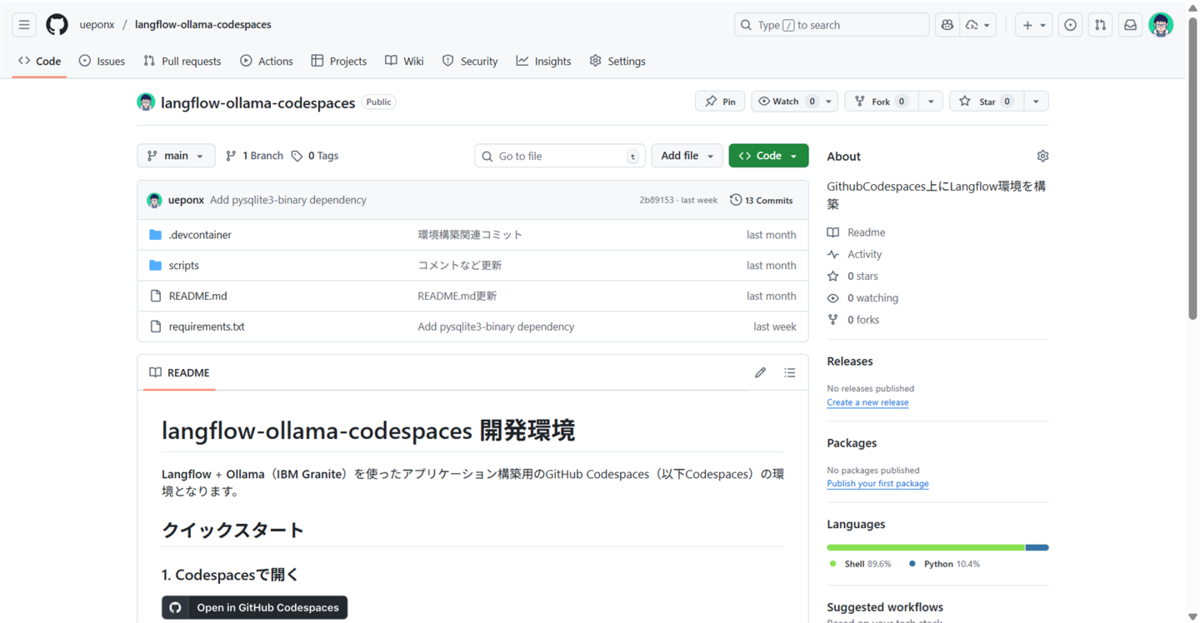Click the tags icon beside 0 Tags

[x=297, y=156]
